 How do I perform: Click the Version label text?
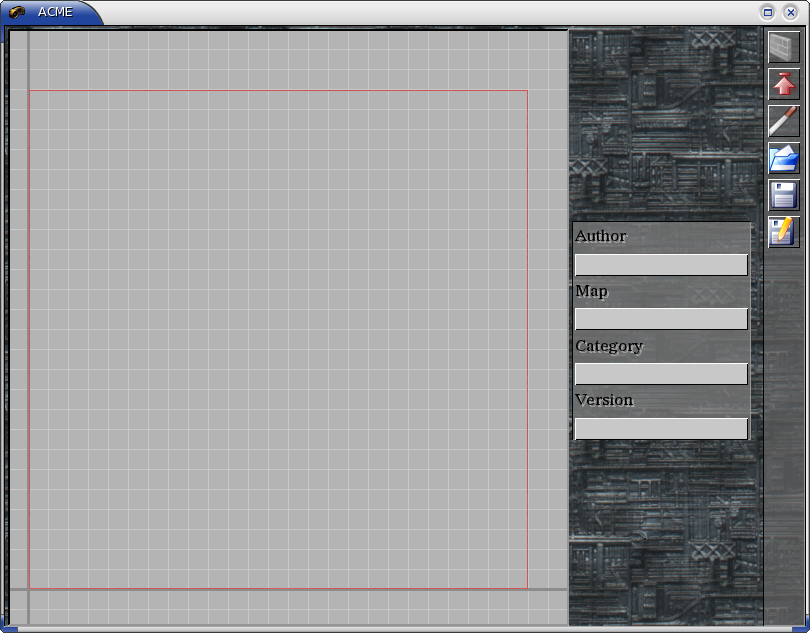click(x=604, y=400)
